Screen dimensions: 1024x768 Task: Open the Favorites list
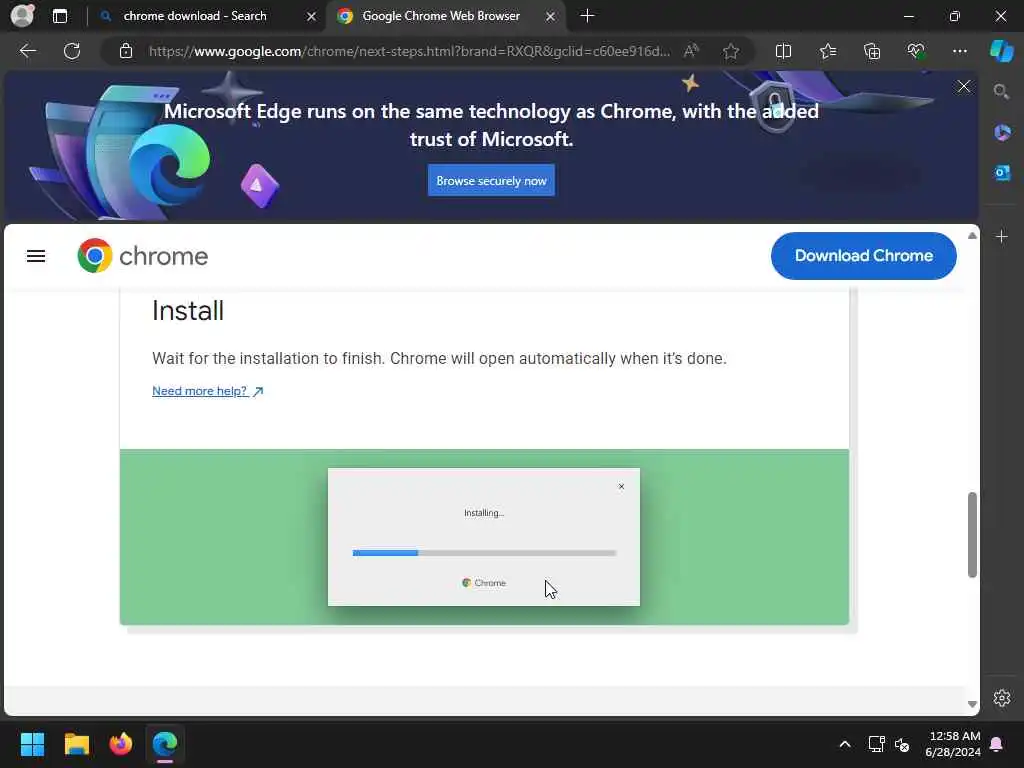[x=827, y=51]
